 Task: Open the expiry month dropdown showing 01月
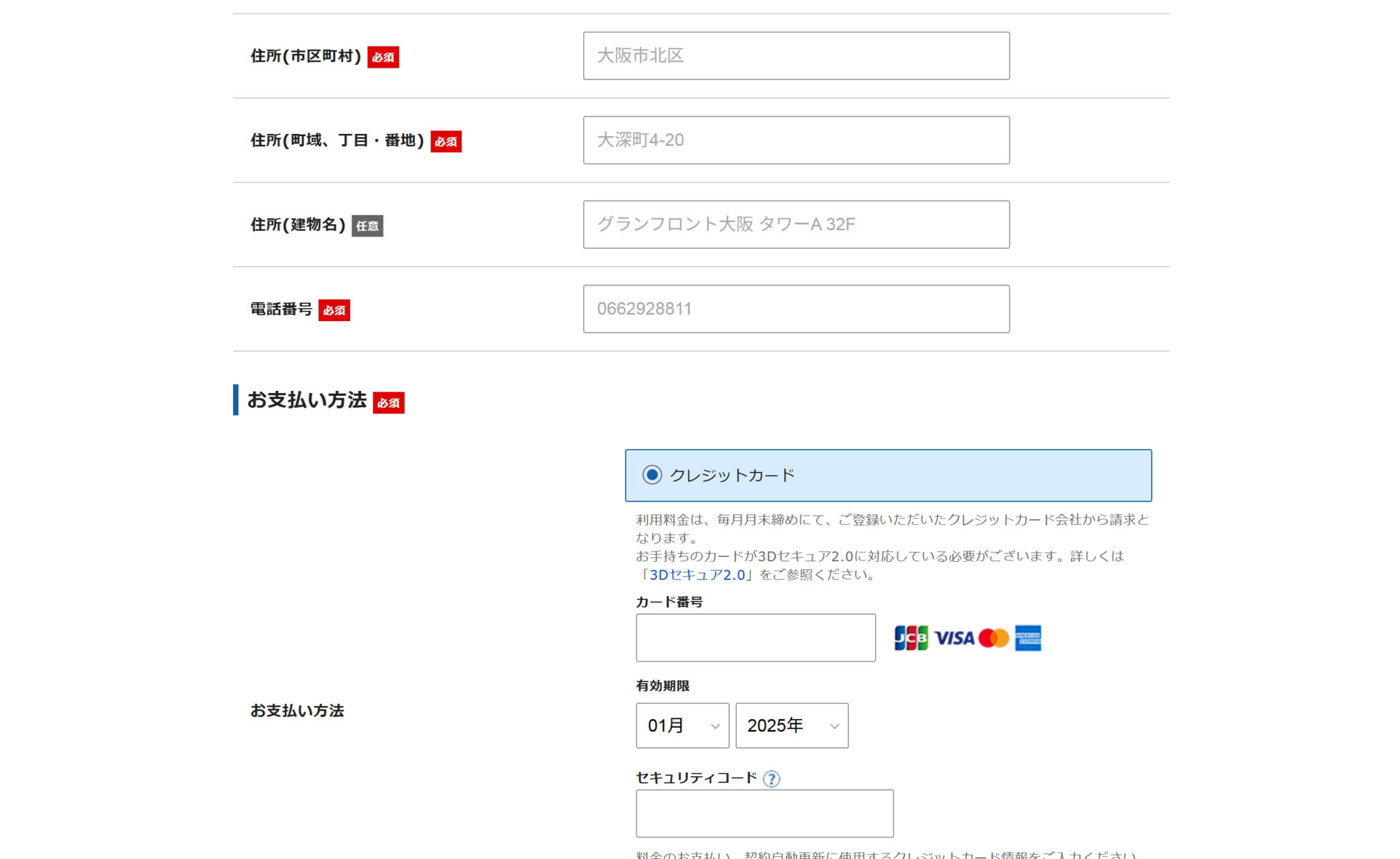tap(682, 726)
